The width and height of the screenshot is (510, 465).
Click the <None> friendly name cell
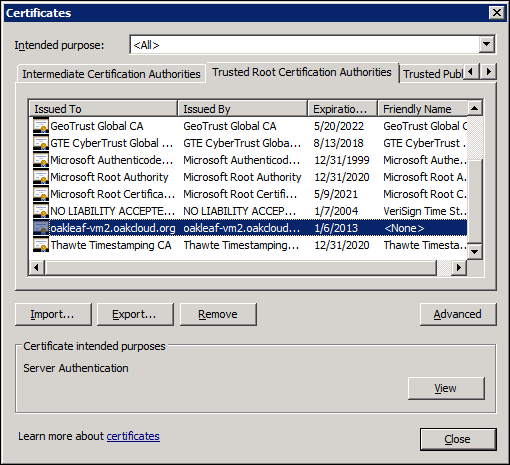click(x=404, y=228)
